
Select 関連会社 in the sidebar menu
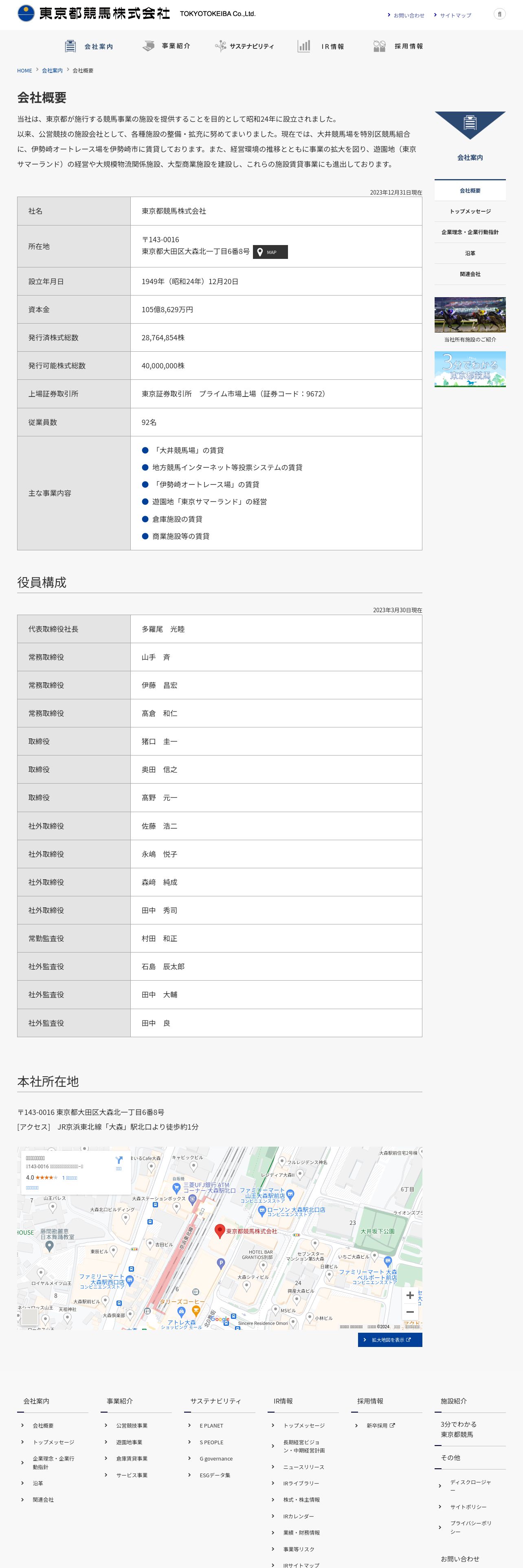pos(470,274)
